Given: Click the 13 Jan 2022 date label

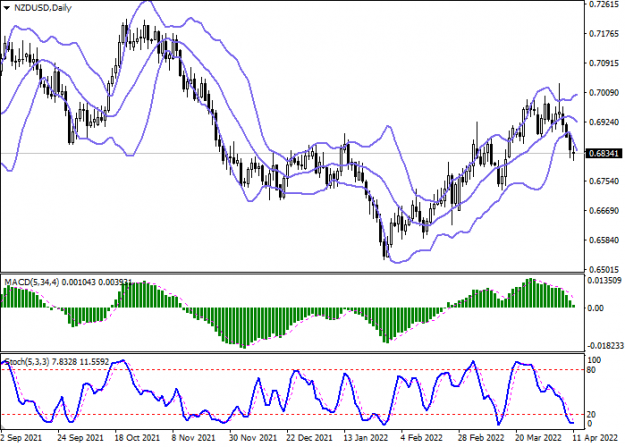Looking at the screenshot, I should (366, 438).
